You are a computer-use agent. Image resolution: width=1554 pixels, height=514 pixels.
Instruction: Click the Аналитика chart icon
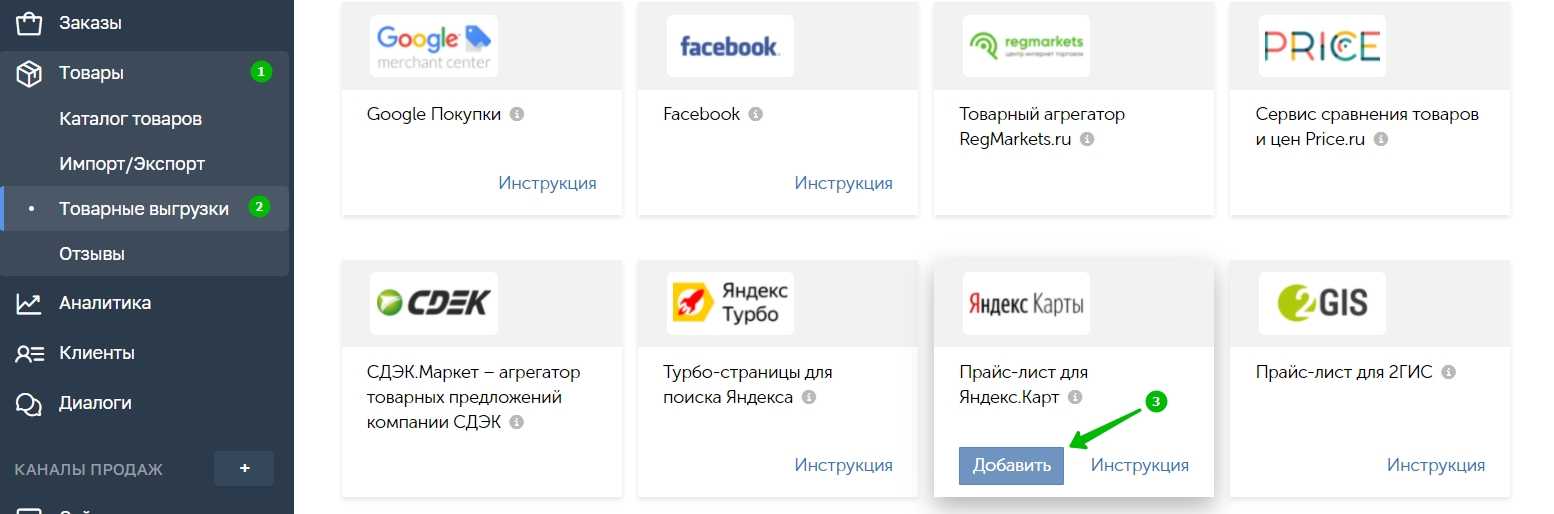(29, 303)
